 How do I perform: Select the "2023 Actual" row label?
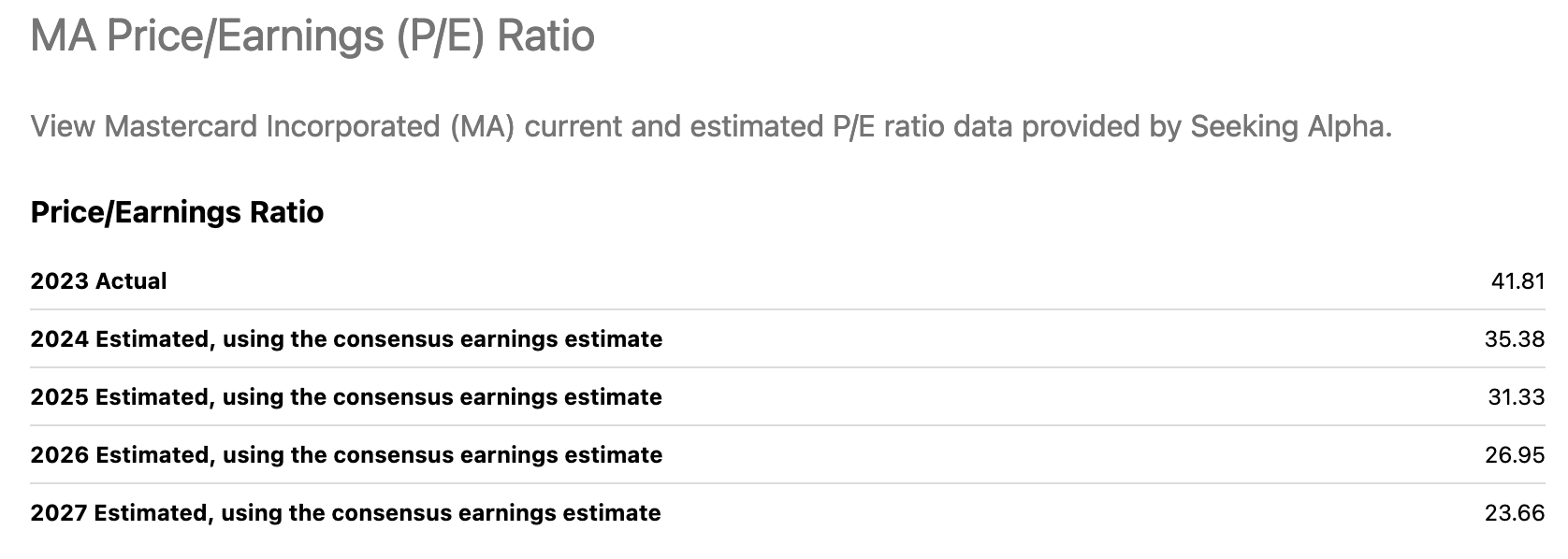(98, 281)
